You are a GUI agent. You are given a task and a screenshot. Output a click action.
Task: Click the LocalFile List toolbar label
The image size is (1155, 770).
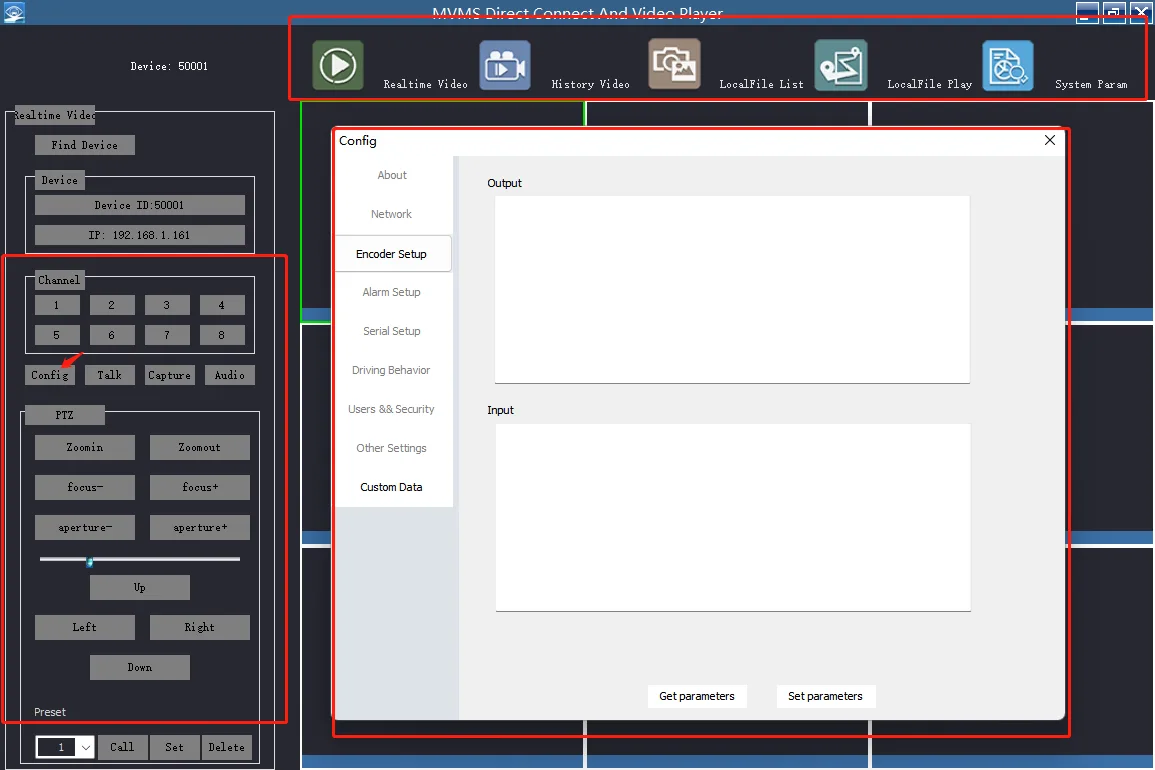coord(762,84)
